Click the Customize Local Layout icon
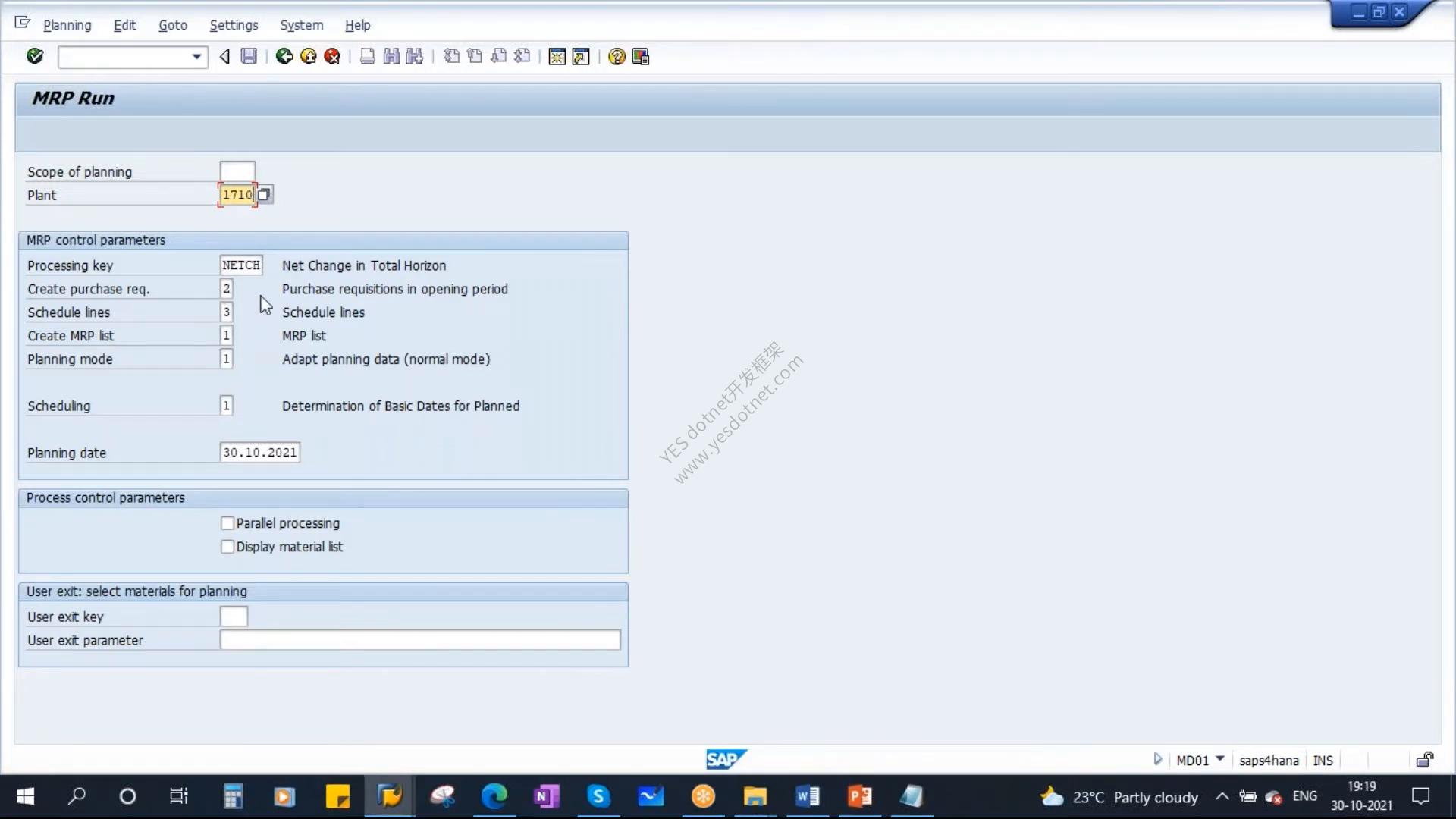The image size is (1456, 819). tap(641, 57)
